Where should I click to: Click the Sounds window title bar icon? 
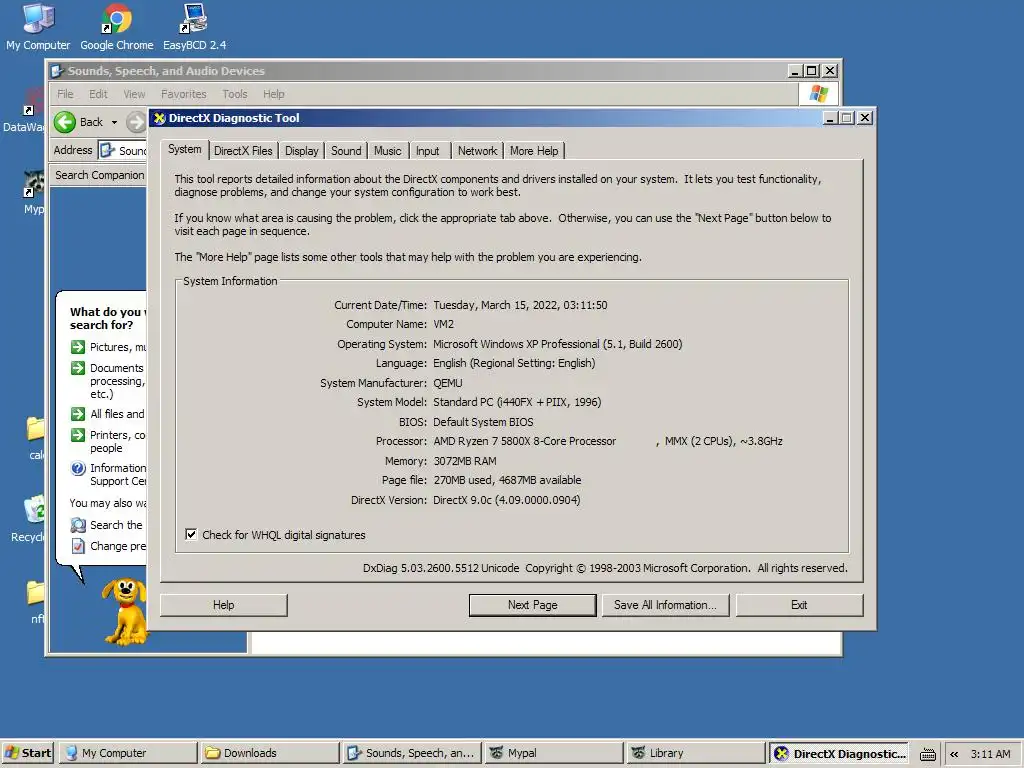click(57, 71)
